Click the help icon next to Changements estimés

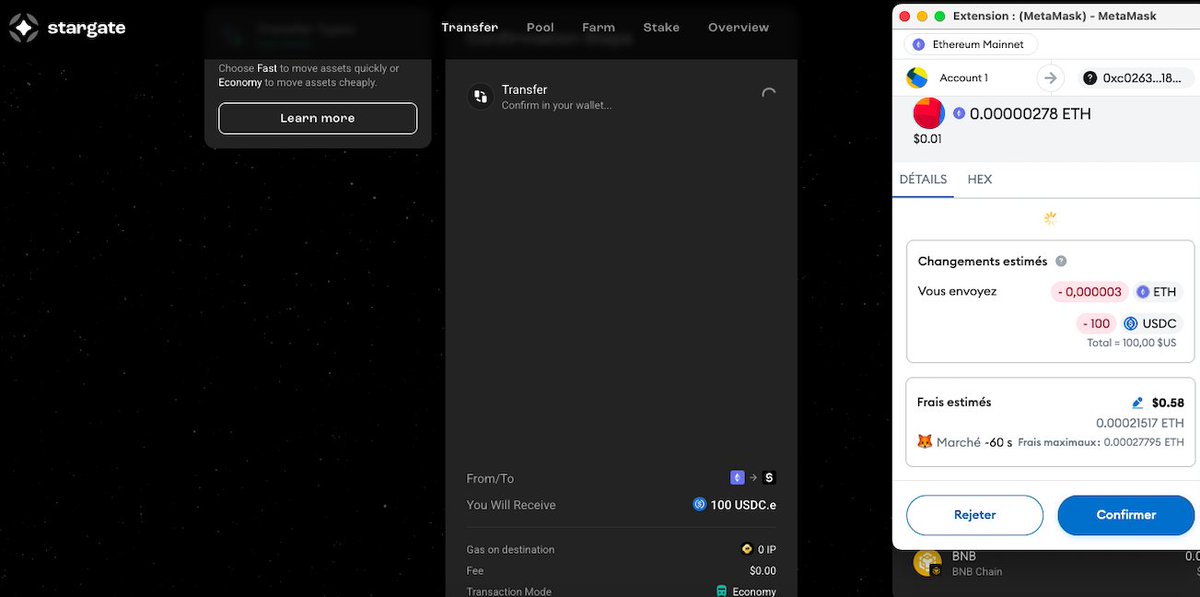(1061, 261)
